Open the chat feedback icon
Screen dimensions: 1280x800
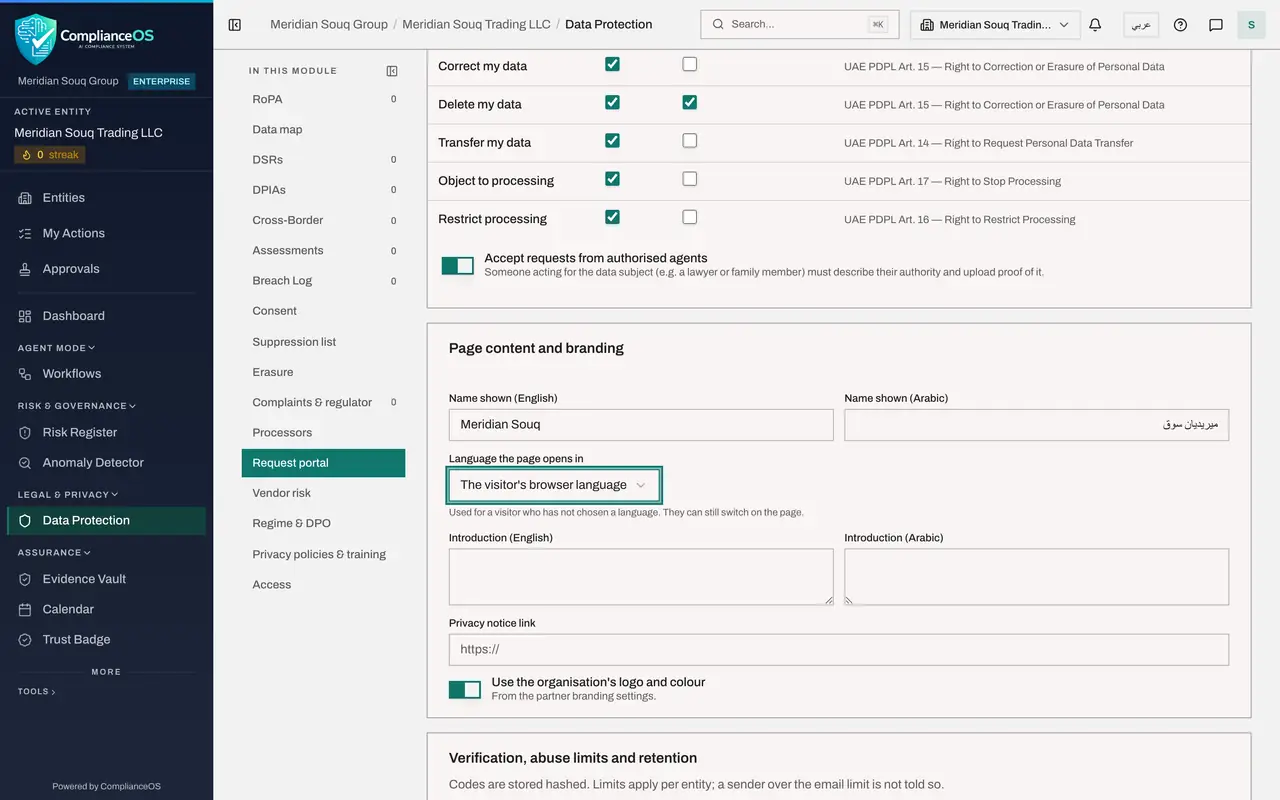coord(1216,25)
